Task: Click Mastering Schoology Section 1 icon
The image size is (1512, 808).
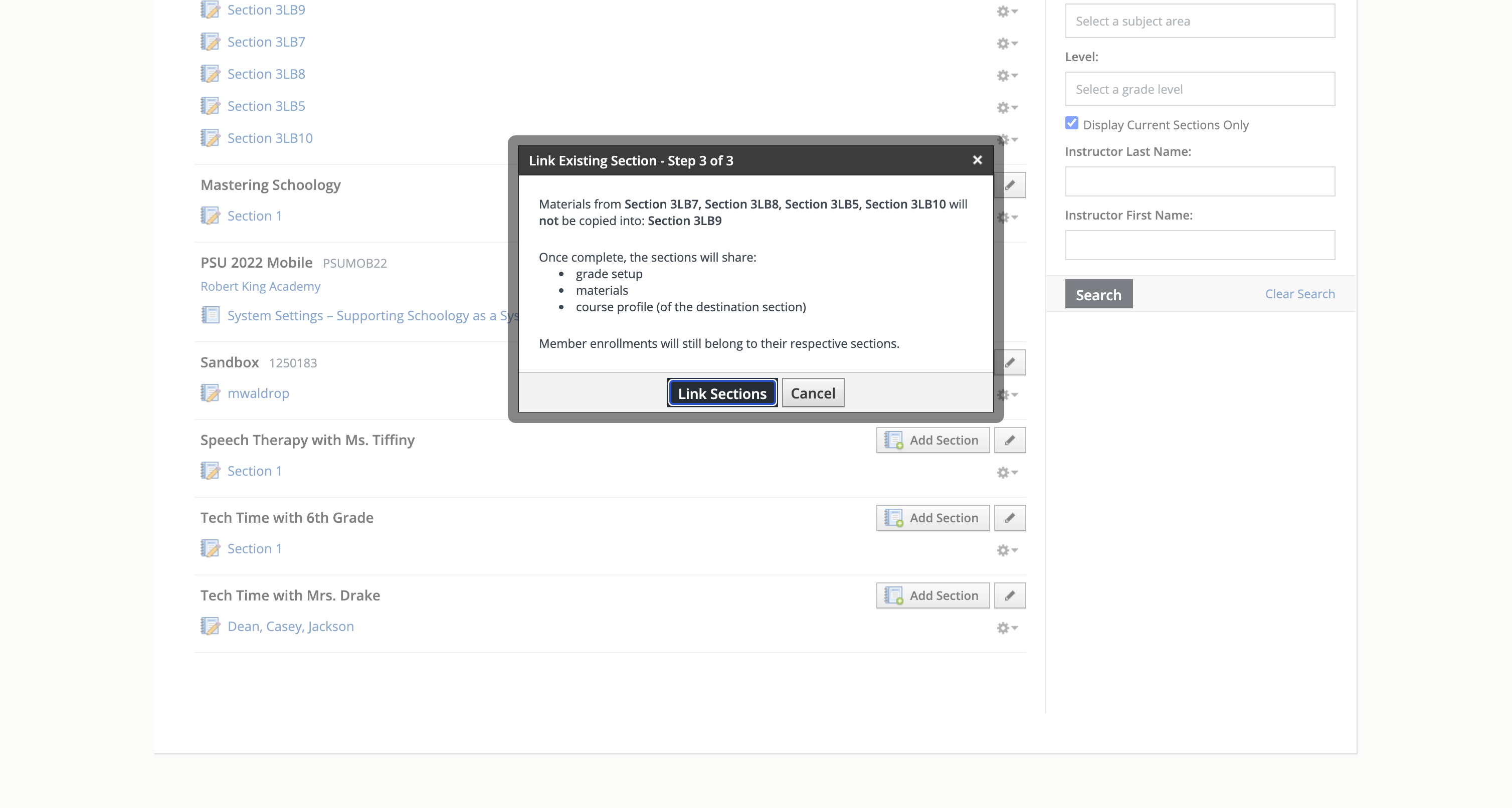Action: [x=210, y=216]
